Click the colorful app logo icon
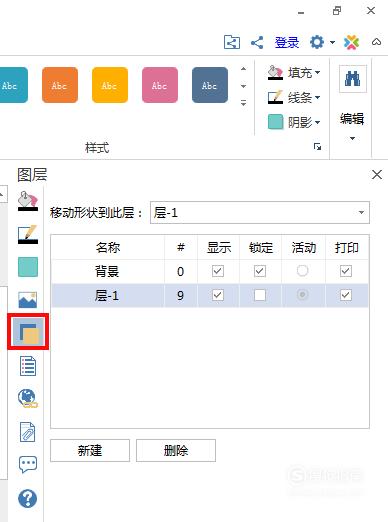This screenshot has width=388, height=522. (x=352, y=42)
